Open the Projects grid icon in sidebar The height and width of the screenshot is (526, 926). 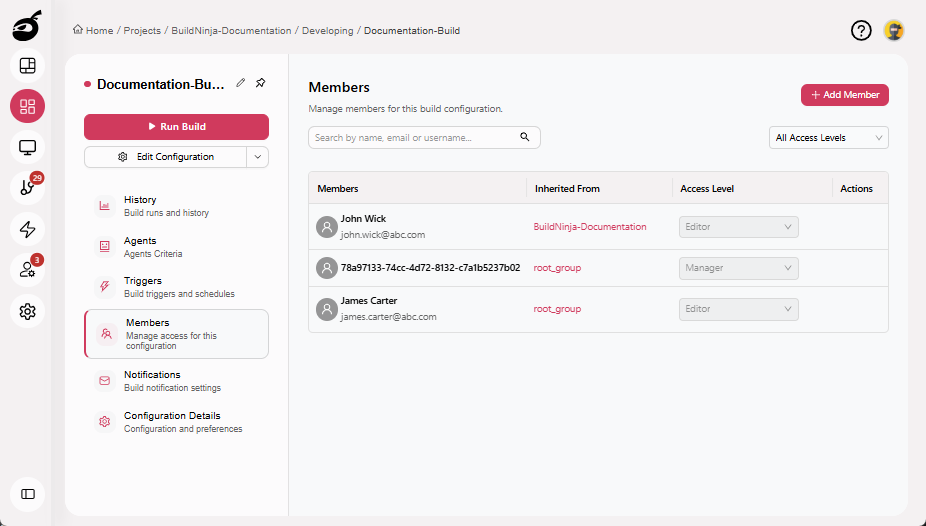27,106
